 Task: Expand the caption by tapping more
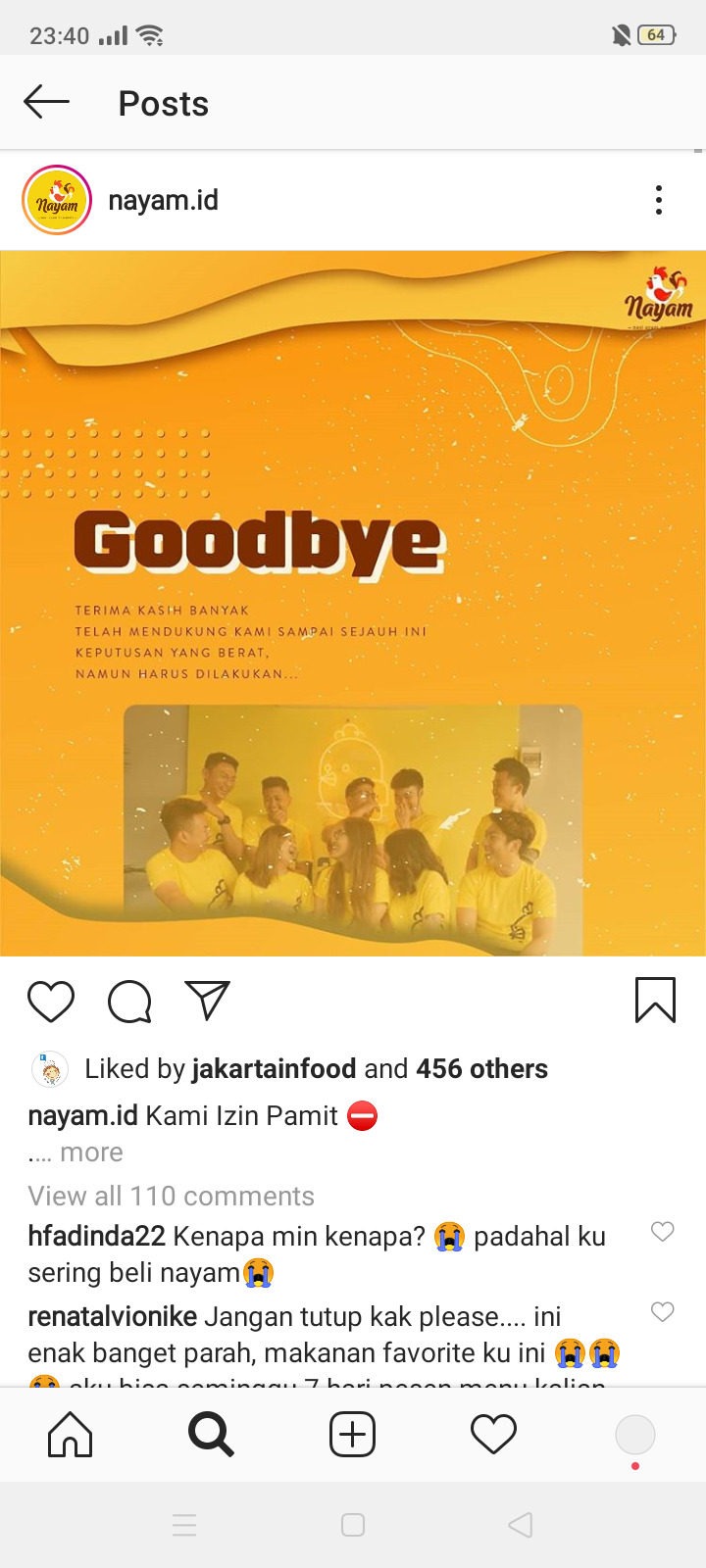click(x=91, y=1152)
